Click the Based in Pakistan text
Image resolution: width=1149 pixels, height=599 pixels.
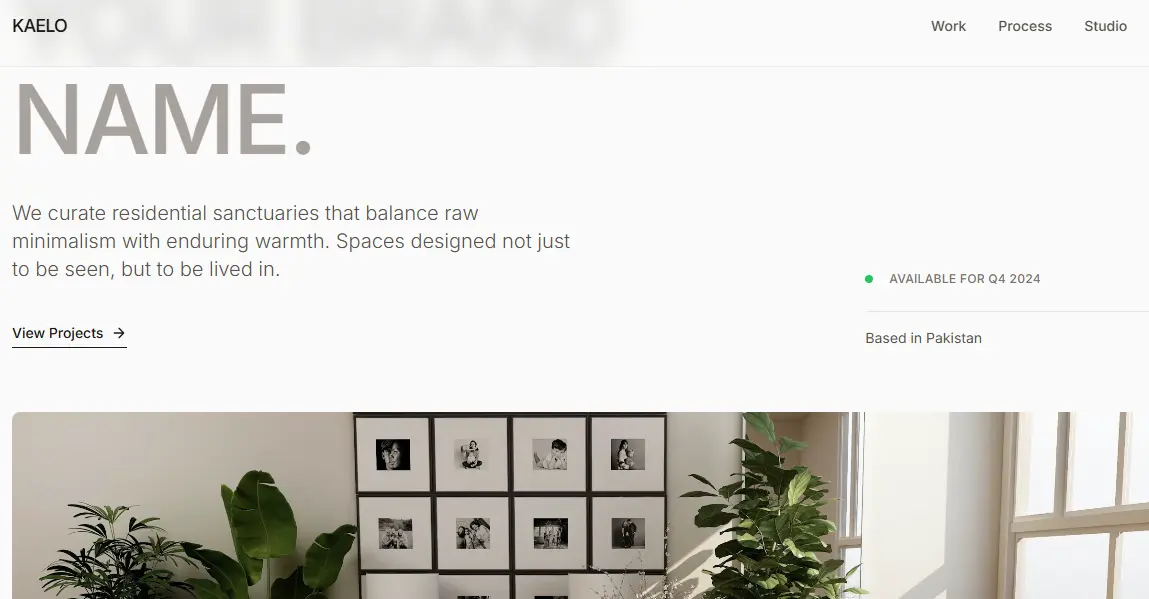pyautogui.click(x=923, y=338)
